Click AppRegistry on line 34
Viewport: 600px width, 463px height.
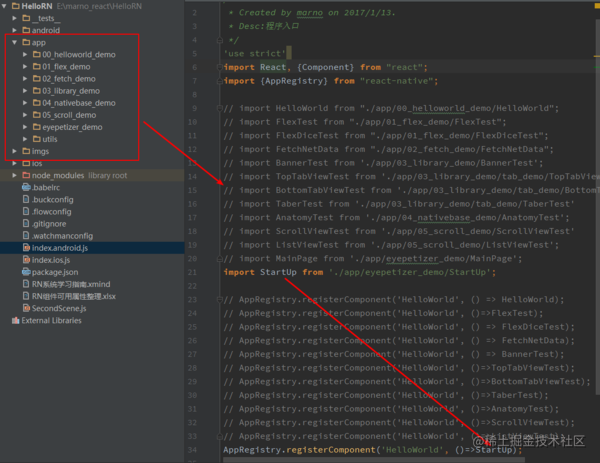coord(252,450)
